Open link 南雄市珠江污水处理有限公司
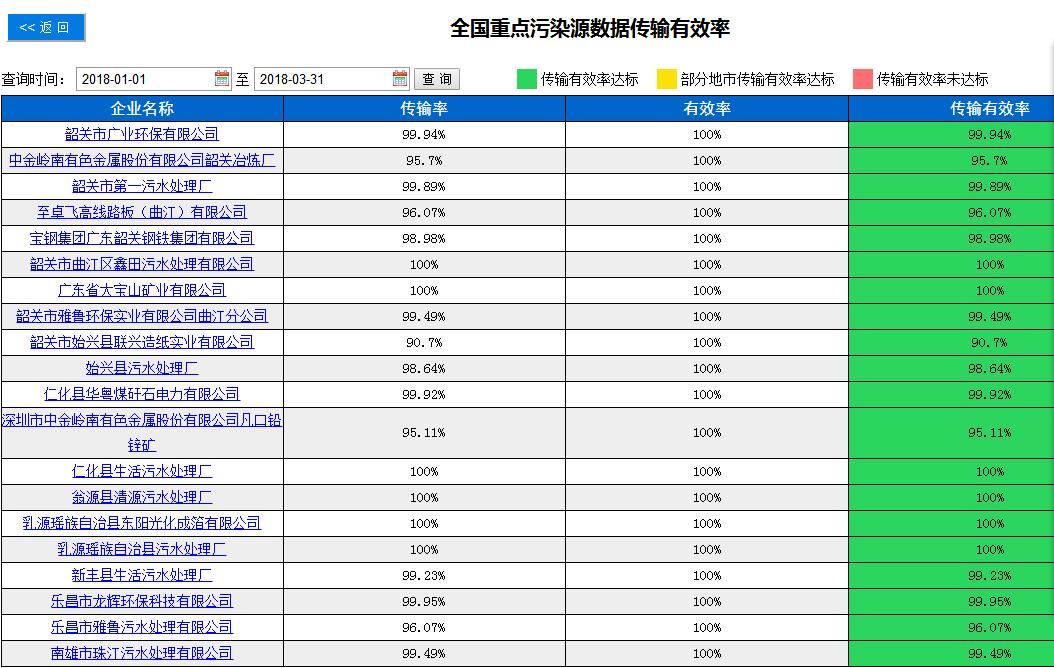The height and width of the screenshot is (668, 1054). click(x=142, y=654)
